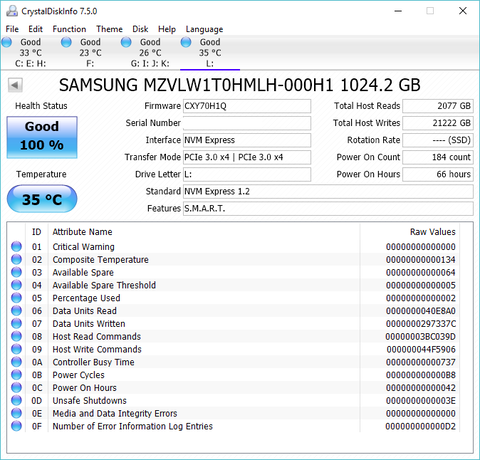This screenshot has height=460, width=480.
Task: Click the Firmware field CXY70H1Q
Action: pyautogui.click(x=247, y=106)
